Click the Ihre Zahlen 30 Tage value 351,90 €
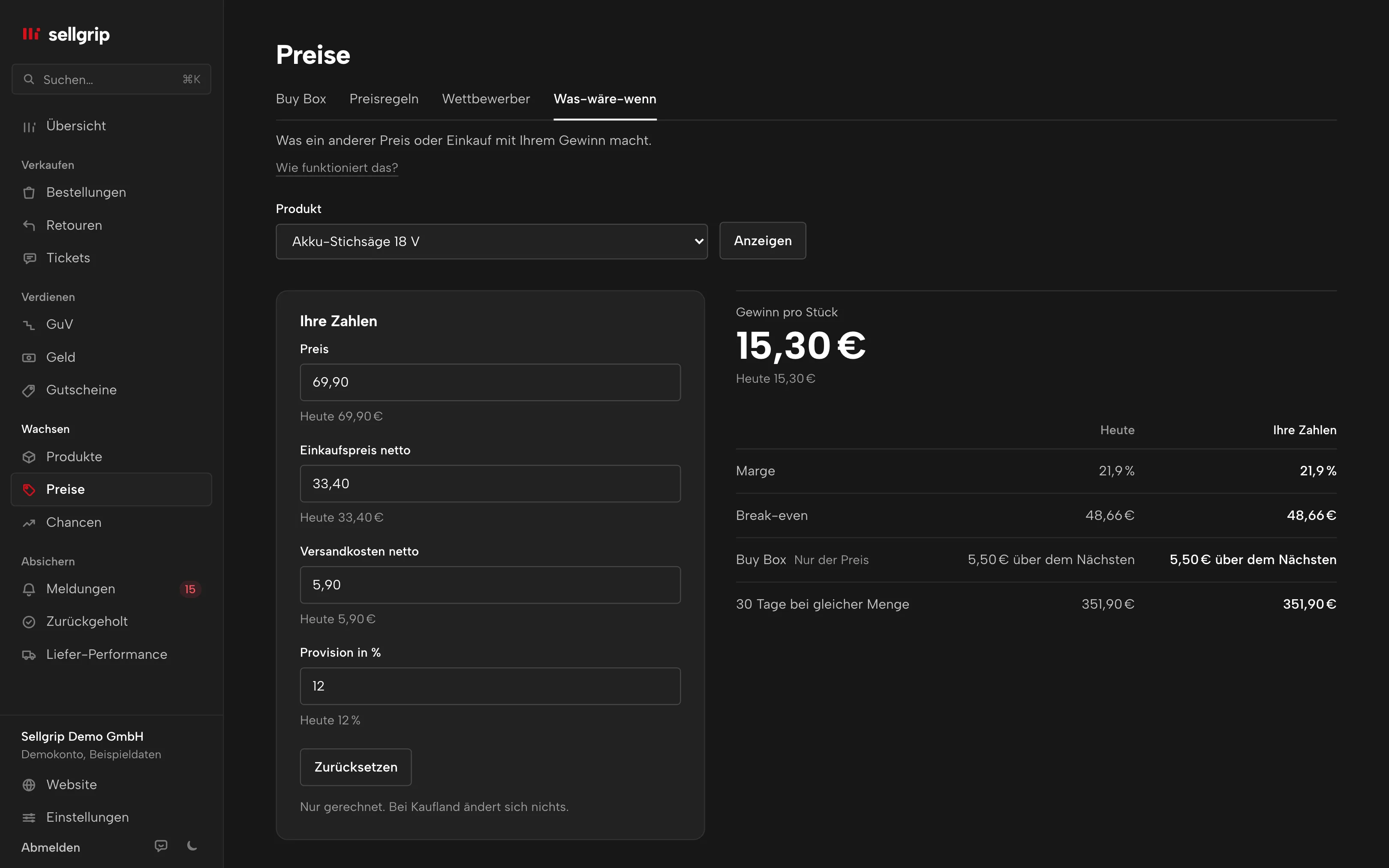 click(1309, 604)
